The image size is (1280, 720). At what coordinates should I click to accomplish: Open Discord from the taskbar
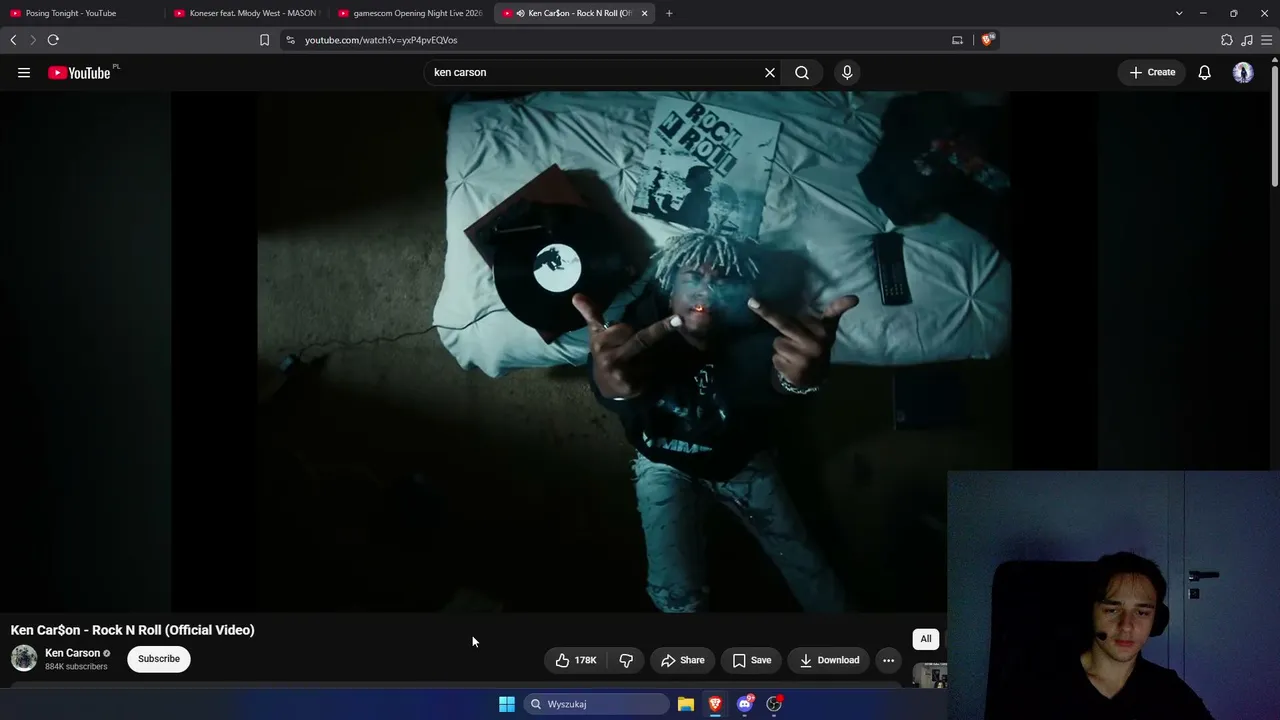745,704
